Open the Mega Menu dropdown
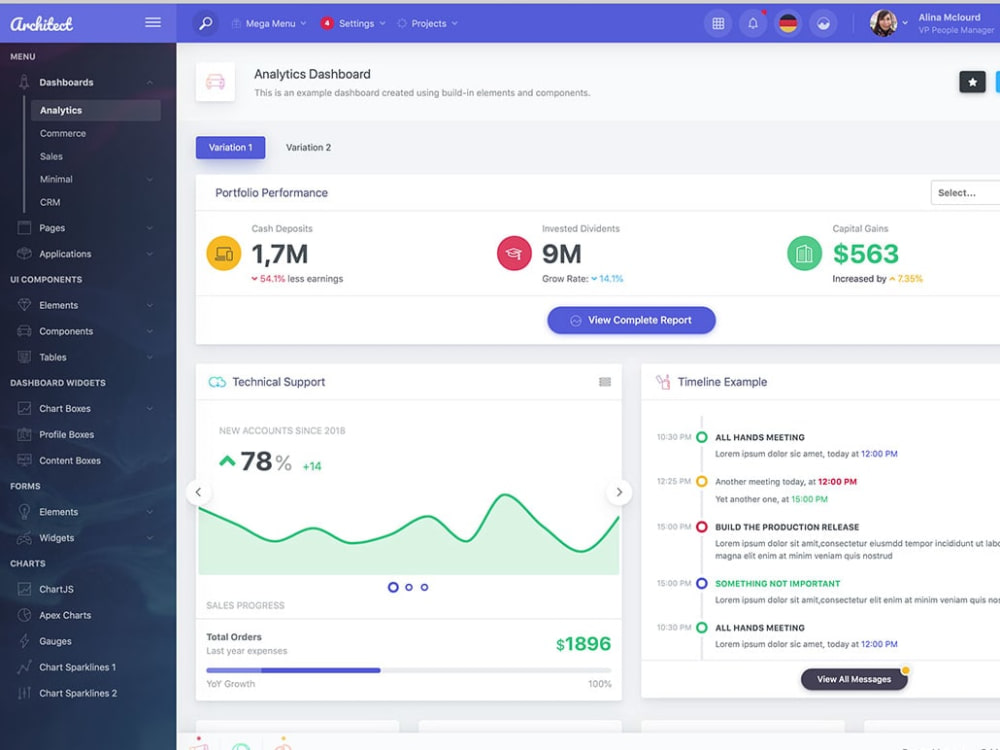The width and height of the screenshot is (1000, 750). (269, 24)
